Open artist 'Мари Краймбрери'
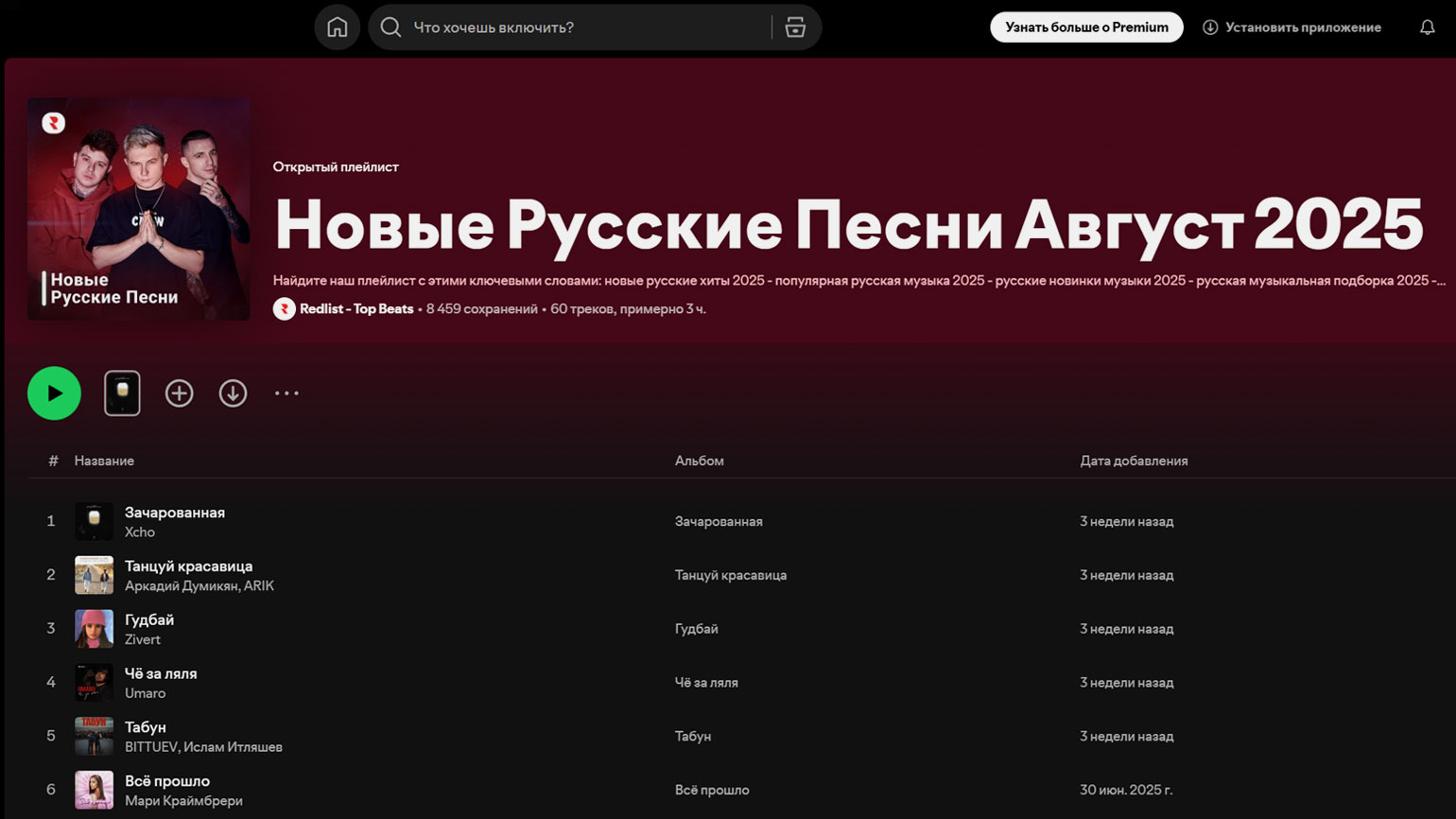Screen dimensions: 1456x819 coord(183,802)
